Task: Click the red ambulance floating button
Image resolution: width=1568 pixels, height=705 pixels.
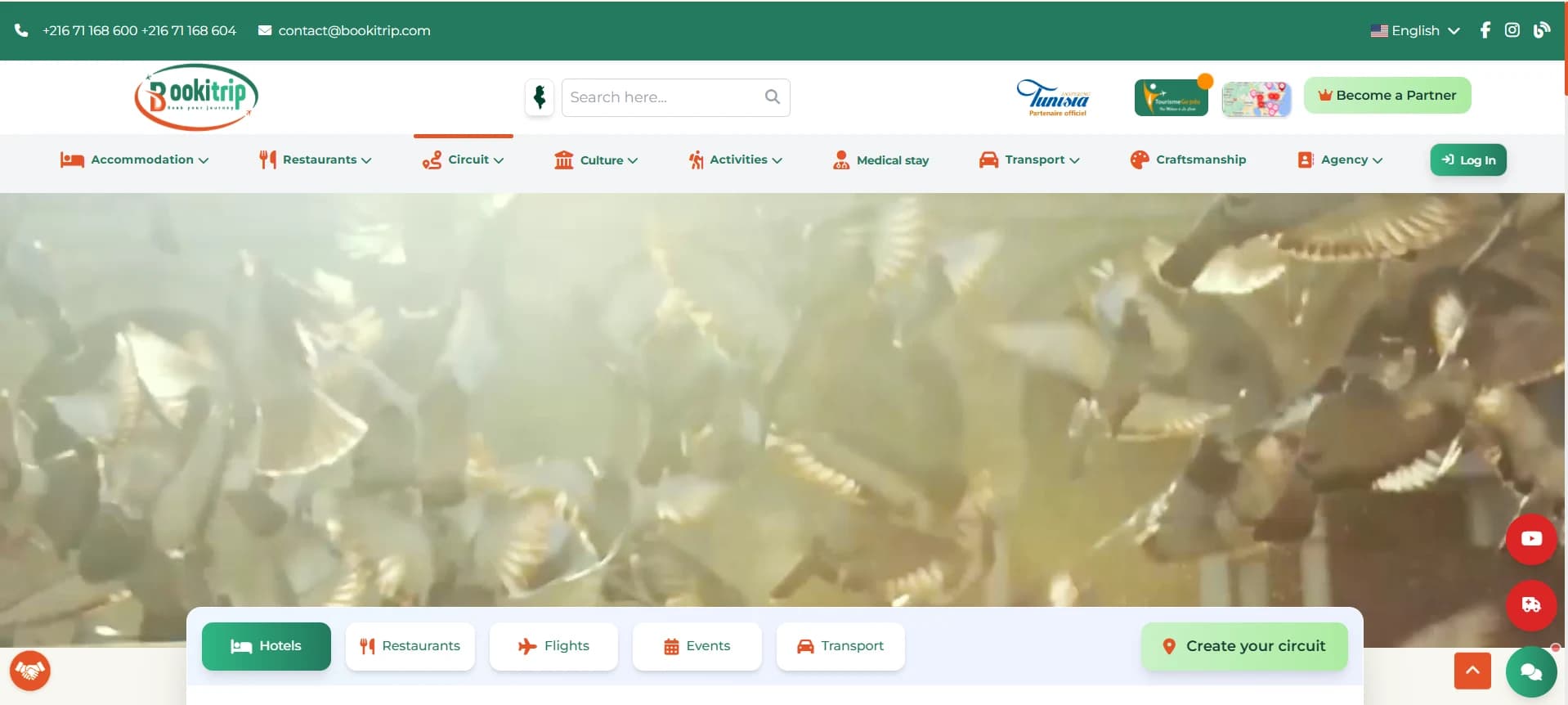Action: 1530,605
